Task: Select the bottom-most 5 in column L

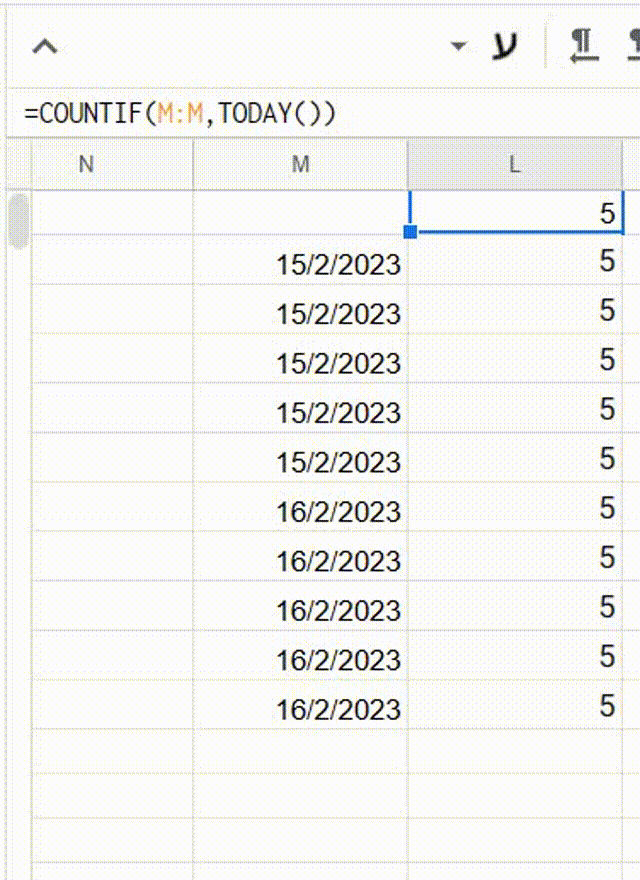Action: pyautogui.click(x=514, y=706)
